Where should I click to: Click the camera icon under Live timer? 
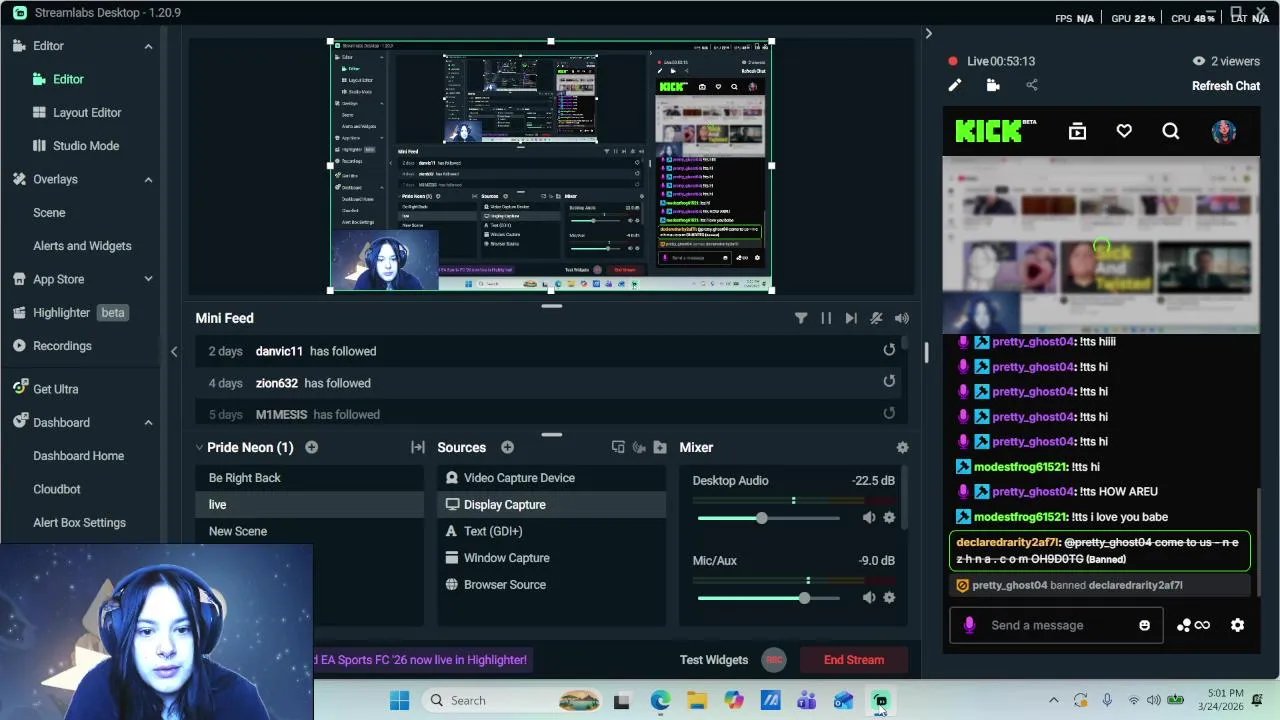pyautogui.click(x=993, y=86)
